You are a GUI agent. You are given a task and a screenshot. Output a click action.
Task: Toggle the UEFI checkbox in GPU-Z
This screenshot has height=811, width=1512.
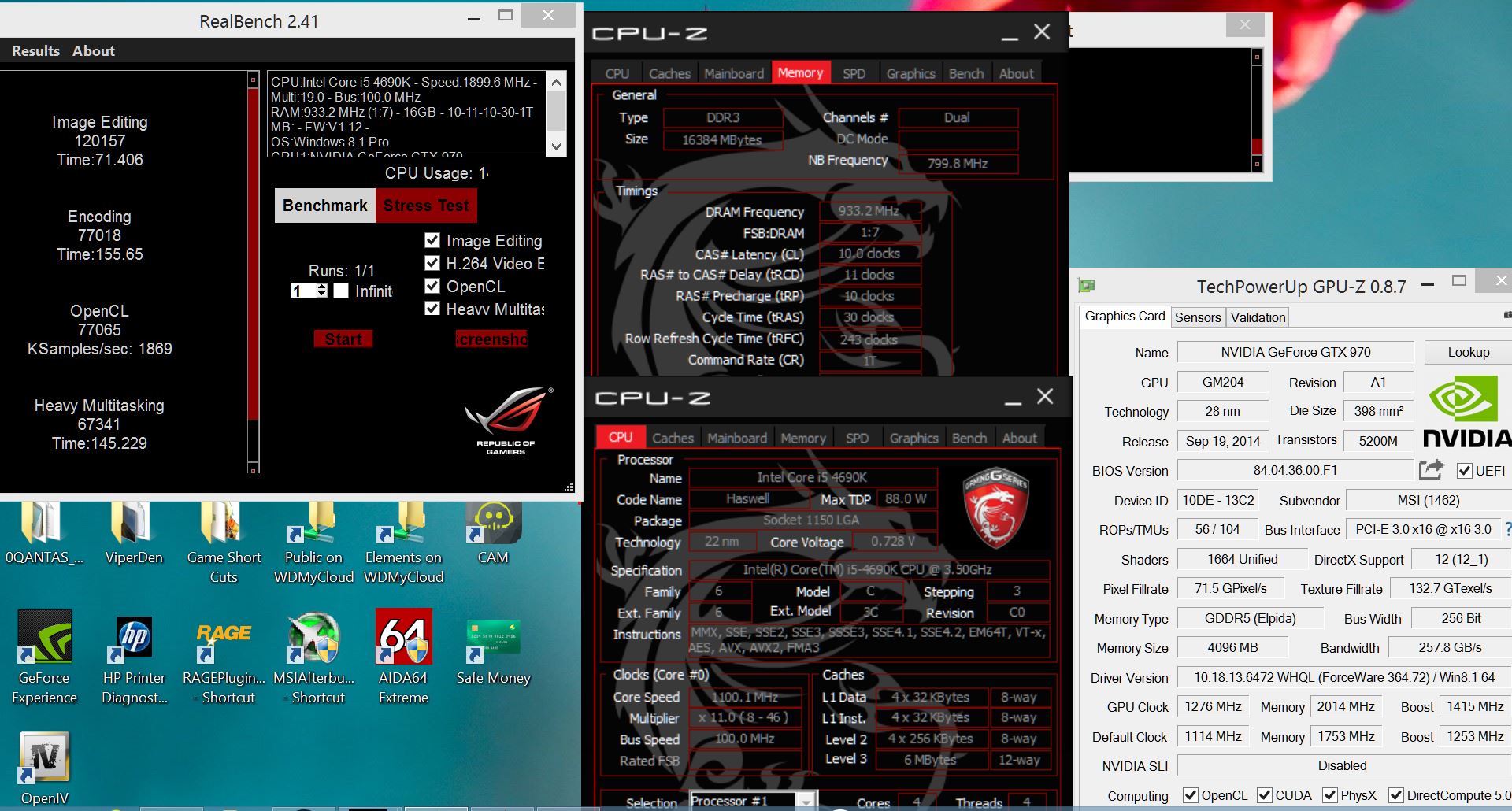(1465, 471)
